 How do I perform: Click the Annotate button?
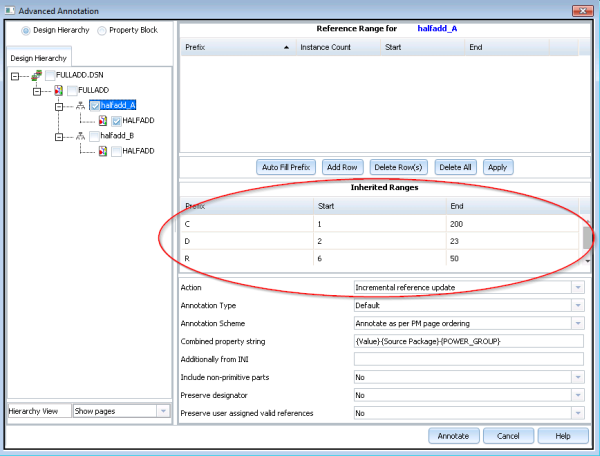tap(455, 436)
